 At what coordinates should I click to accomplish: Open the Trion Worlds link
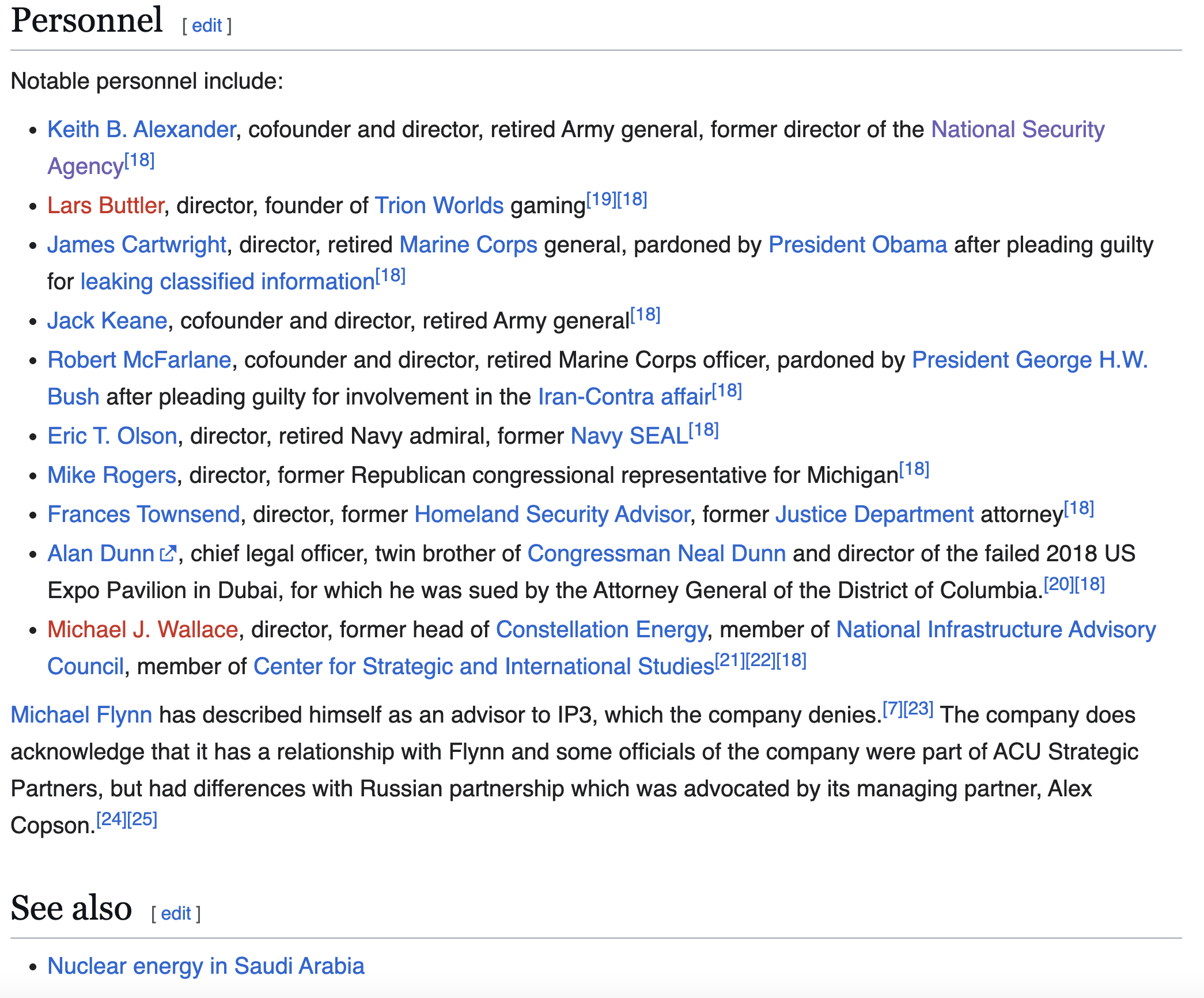[439, 206]
